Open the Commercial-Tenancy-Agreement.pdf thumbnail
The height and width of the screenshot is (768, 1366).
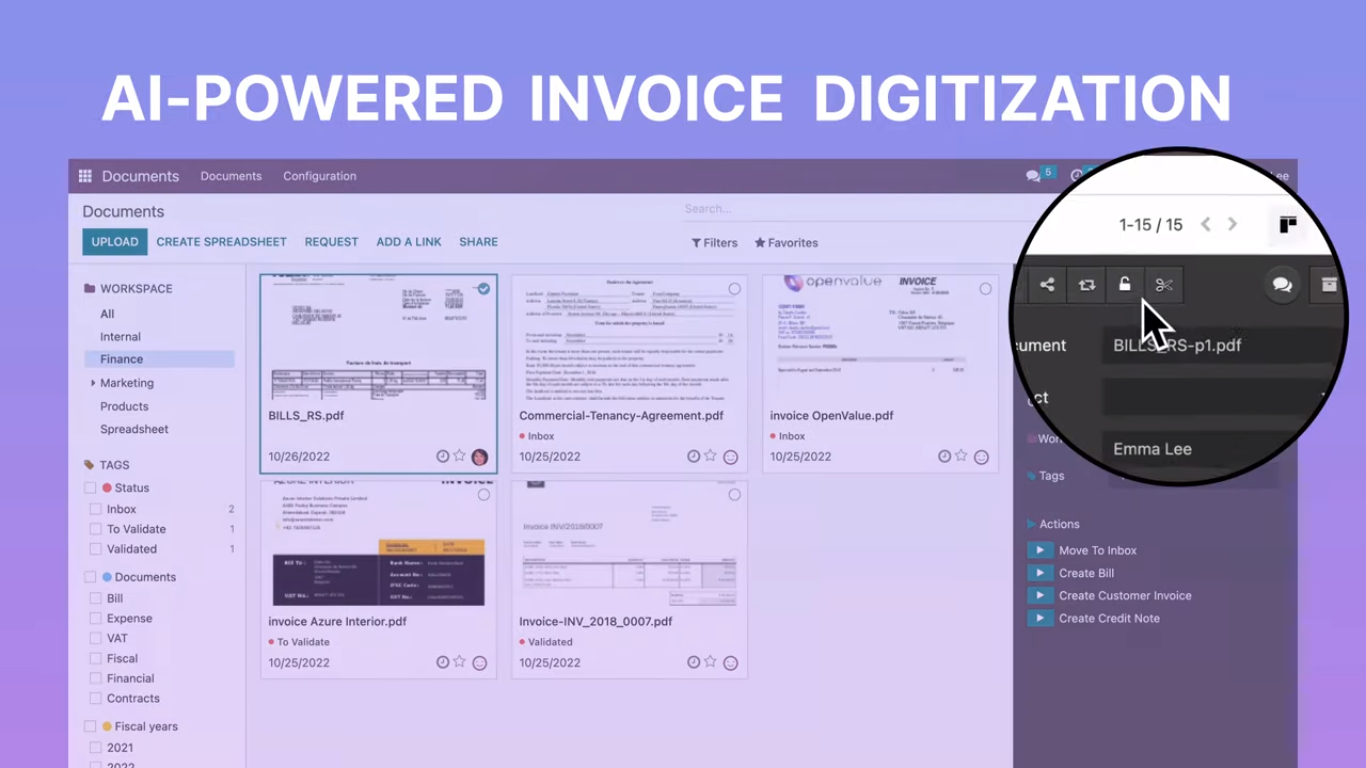click(x=629, y=337)
